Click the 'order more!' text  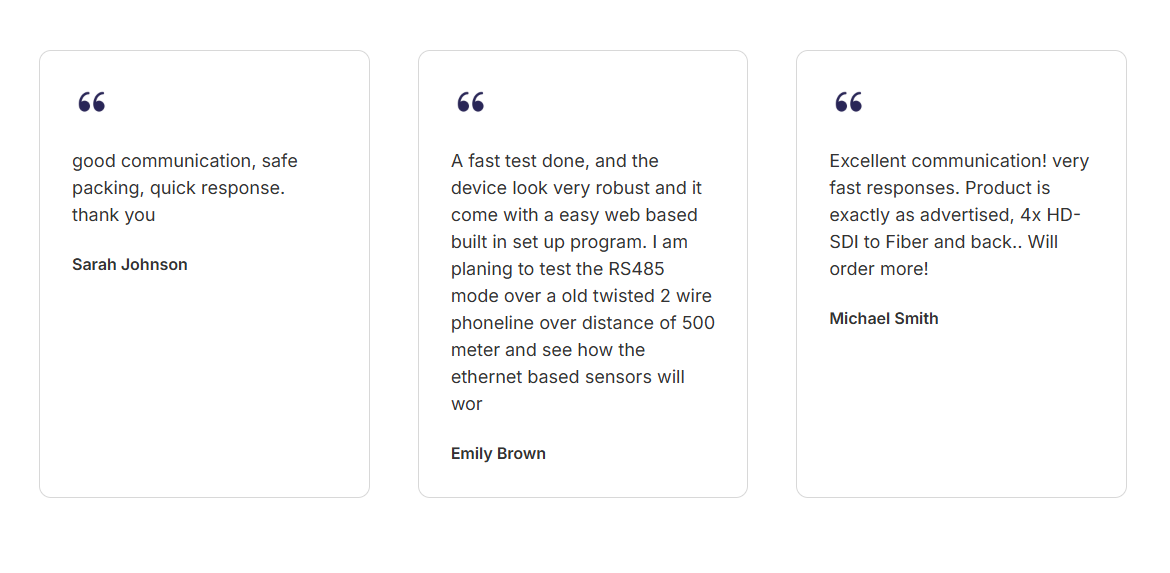[x=879, y=269]
